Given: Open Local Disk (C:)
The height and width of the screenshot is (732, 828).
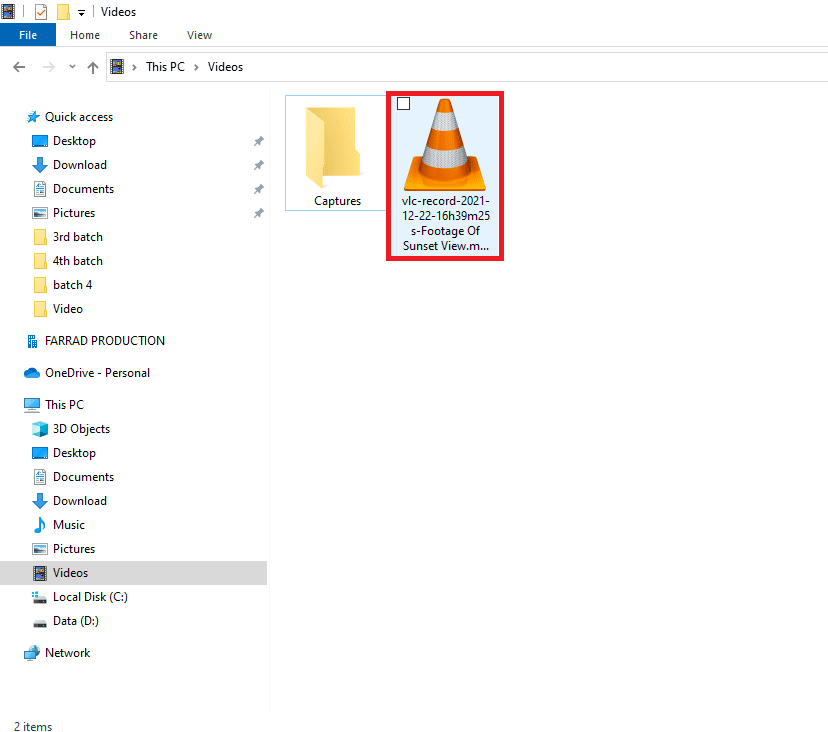Looking at the screenshot, I should (90, 597).
